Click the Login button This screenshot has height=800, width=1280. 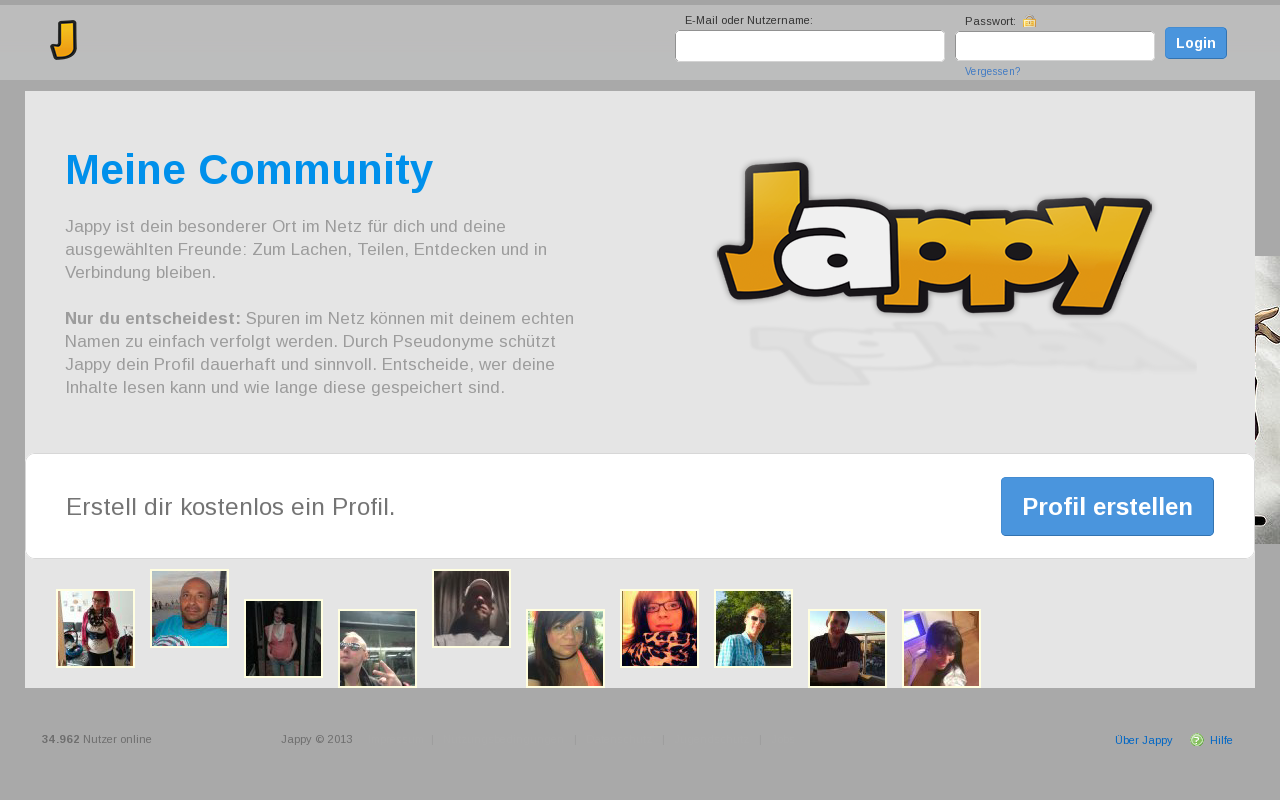1196,43
